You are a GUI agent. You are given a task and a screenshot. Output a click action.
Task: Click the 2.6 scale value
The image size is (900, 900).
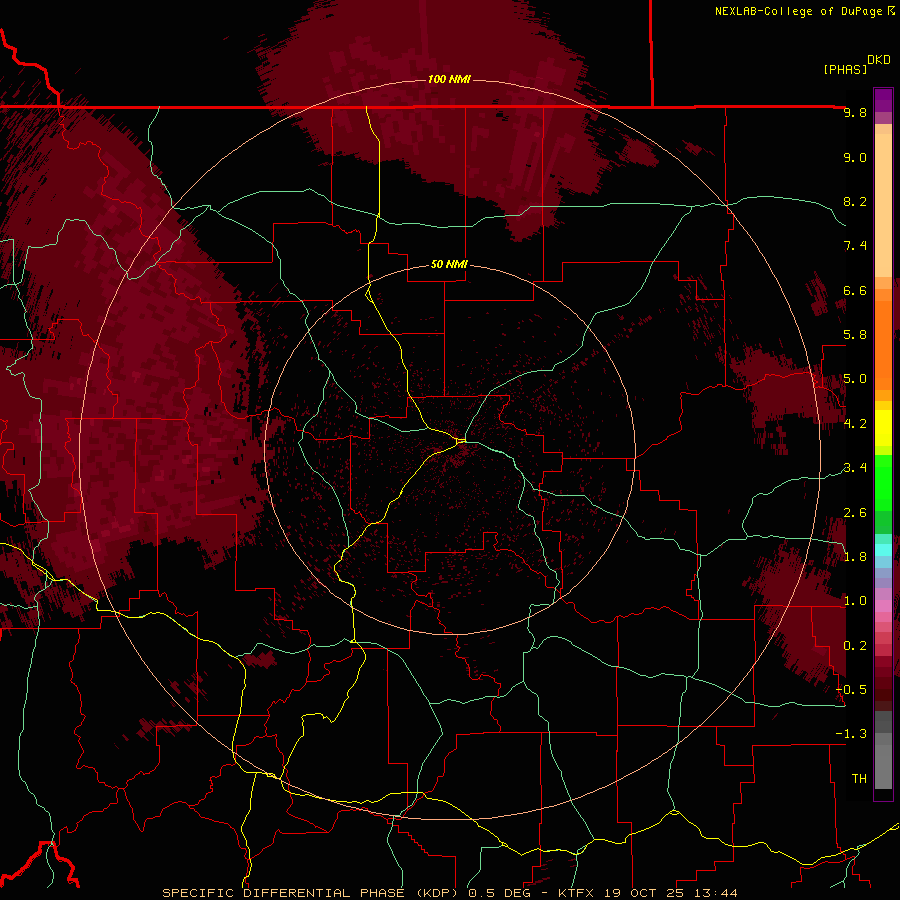point(855,513)
